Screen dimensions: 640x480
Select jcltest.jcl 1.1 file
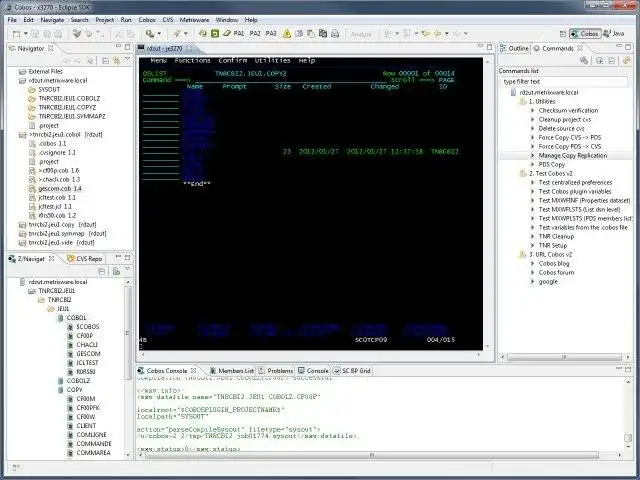coord(55,207)
